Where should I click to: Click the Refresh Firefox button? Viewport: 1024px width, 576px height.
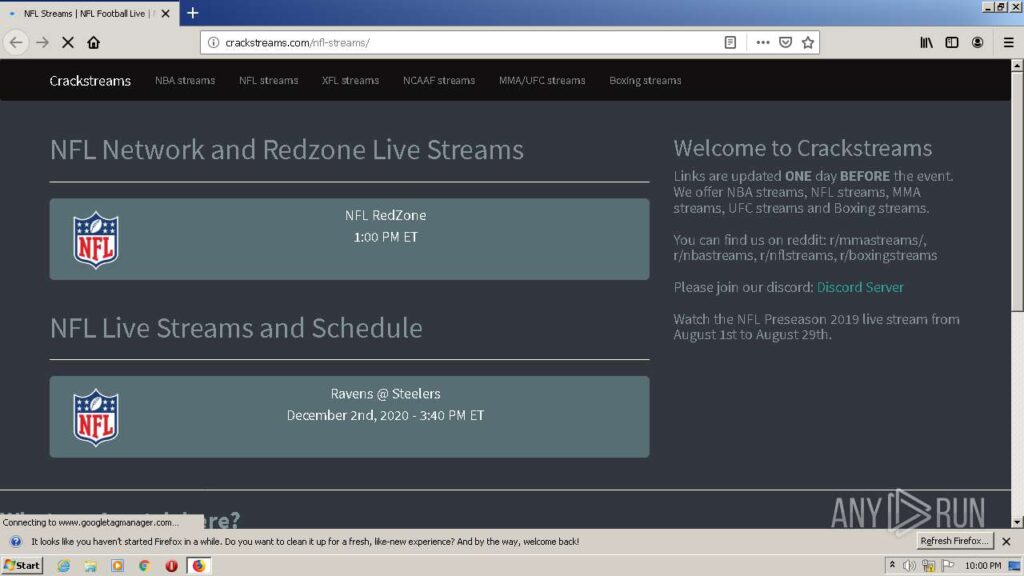[x=954, y=541]
